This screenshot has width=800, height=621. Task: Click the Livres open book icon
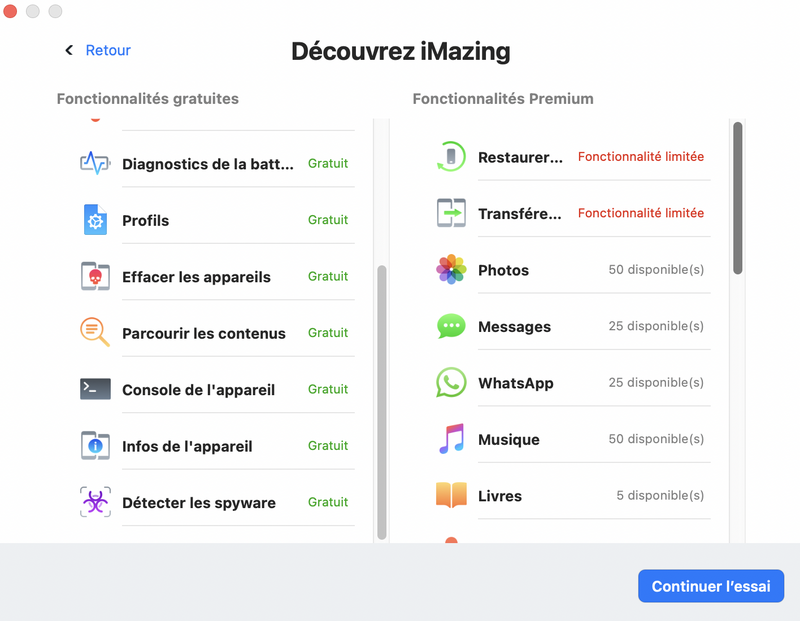pyautogui.click(x=451, y=495)
